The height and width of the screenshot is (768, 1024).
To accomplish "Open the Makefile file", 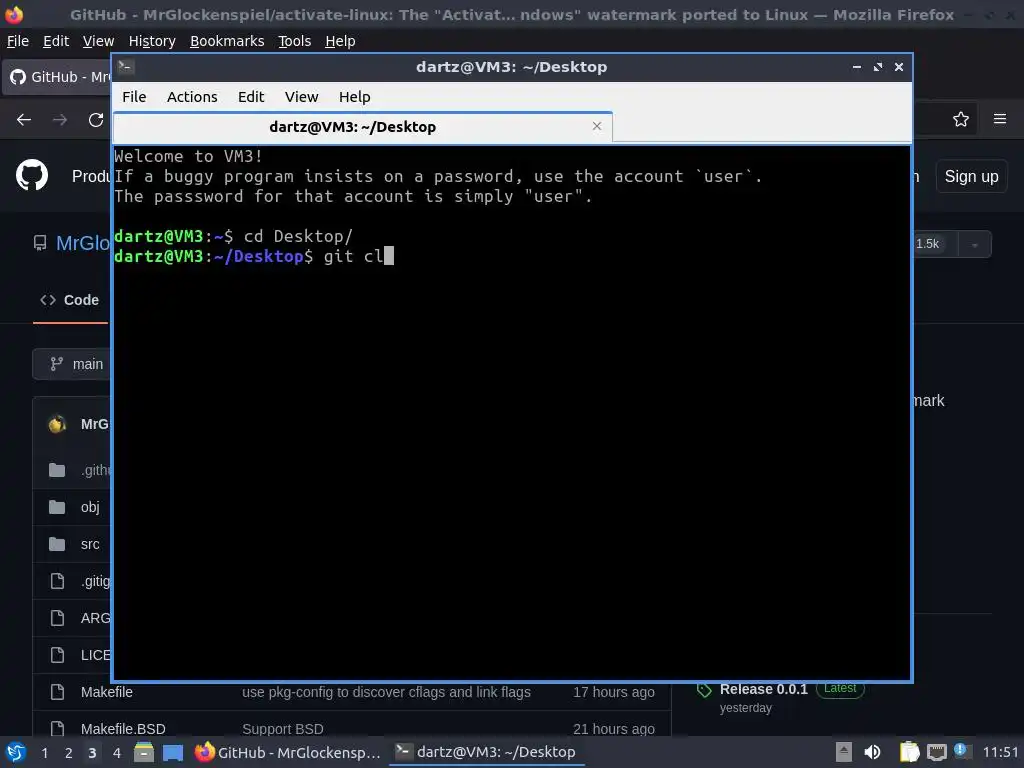I will point(106,692).
